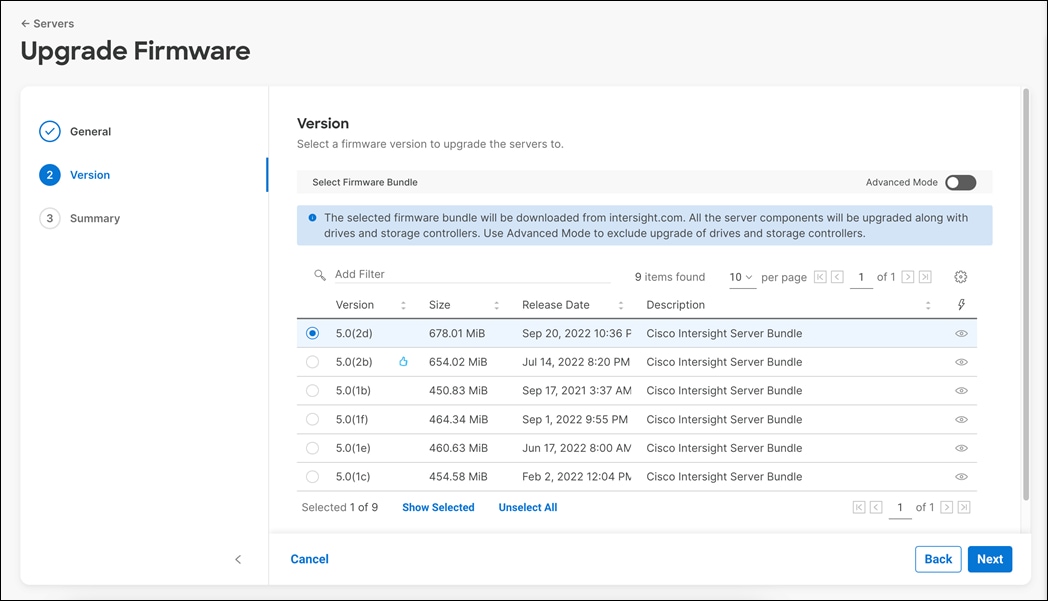Proceed by clicking Next
The image size is (1048, 601).
coord(989,559)
